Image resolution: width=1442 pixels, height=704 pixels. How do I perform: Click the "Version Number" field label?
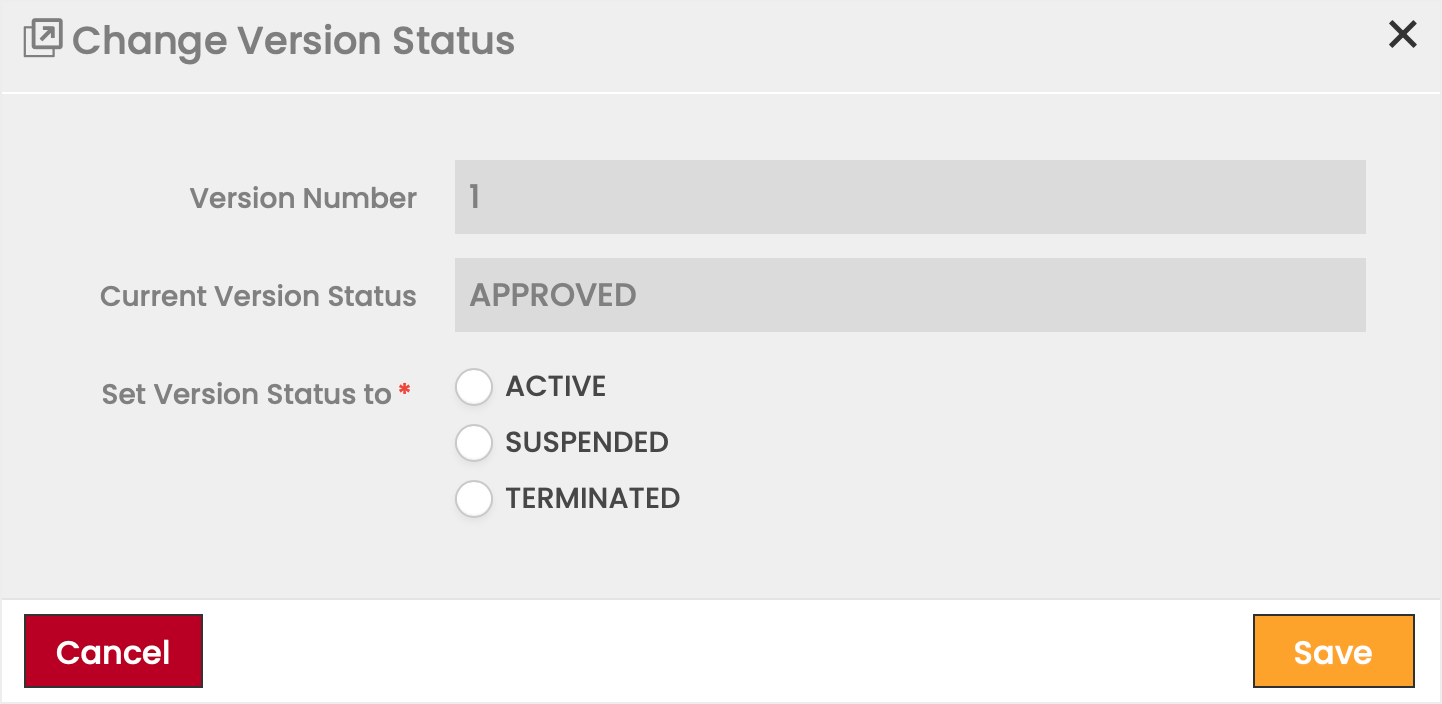[303, 198]
